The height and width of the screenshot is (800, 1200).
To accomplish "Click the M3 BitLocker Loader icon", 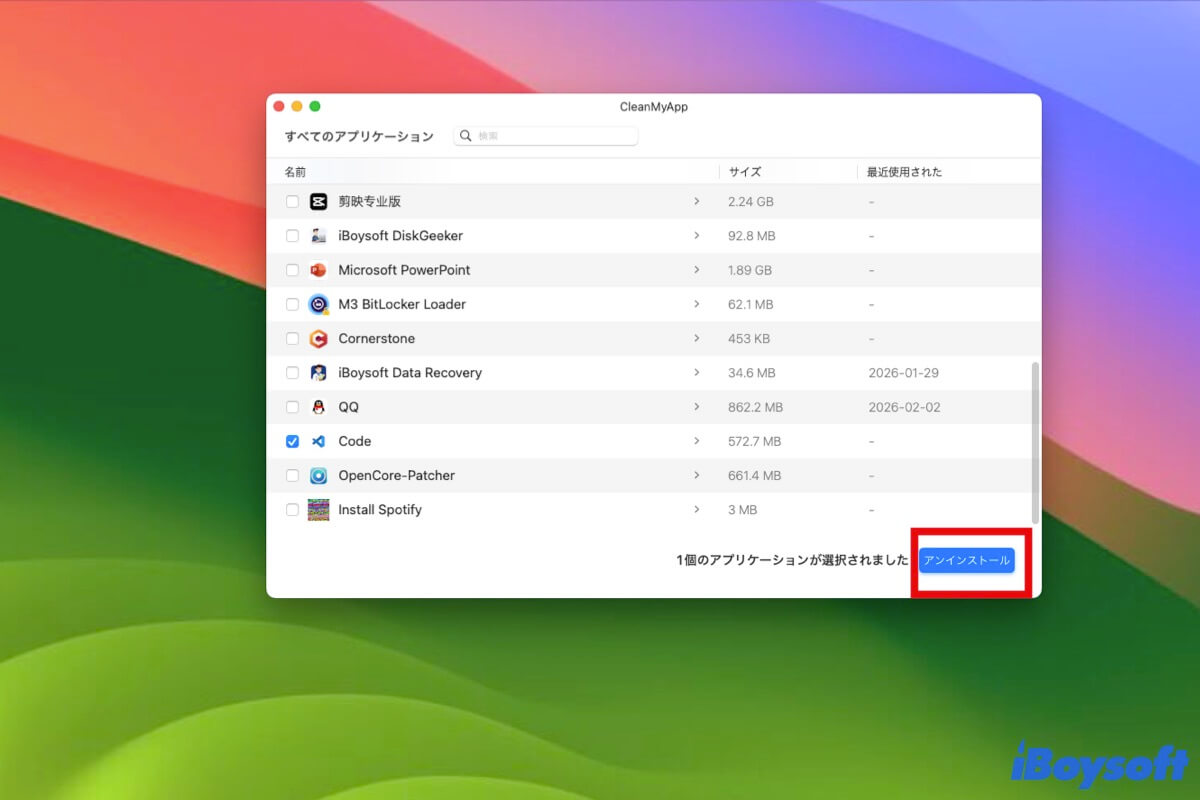I will pyautogui.click(x=320, y=304).
